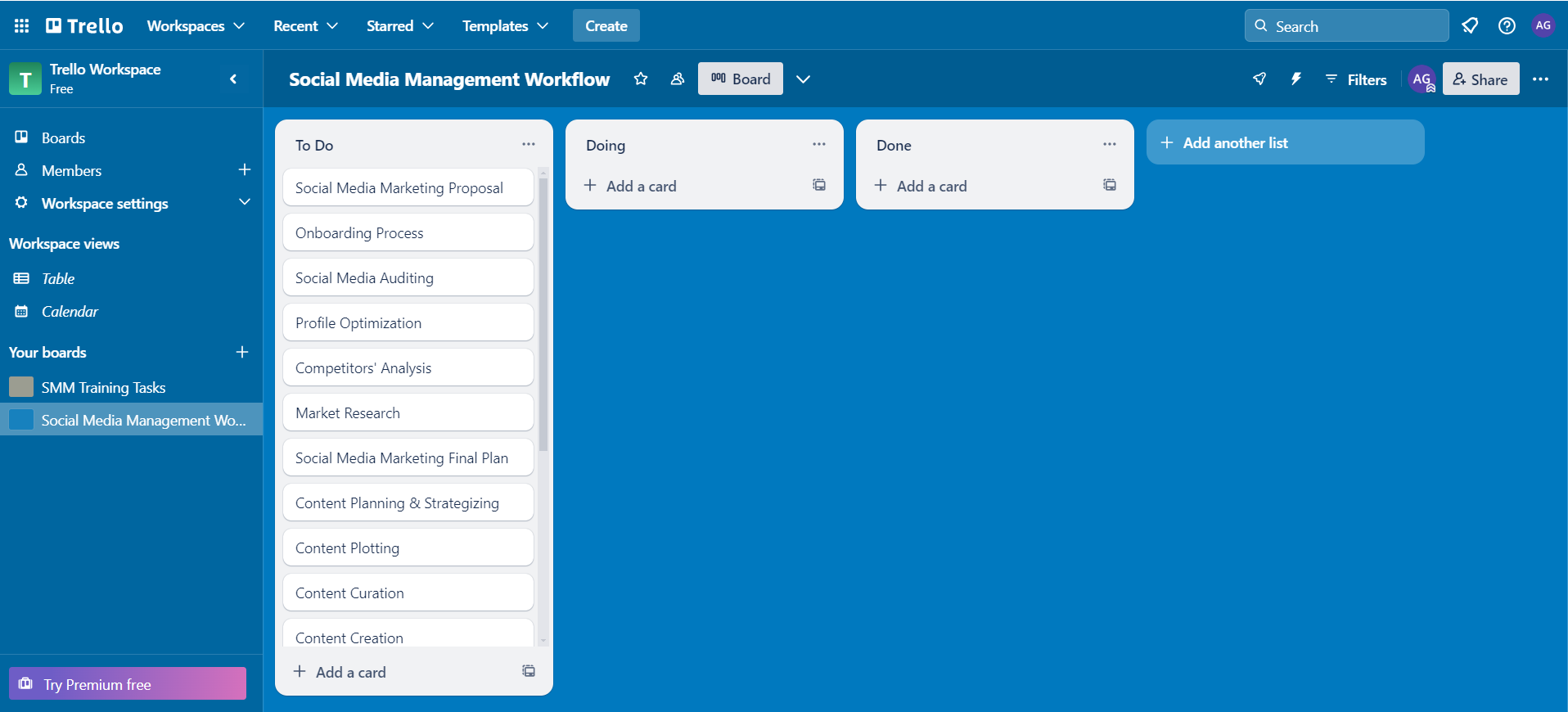Open the Social Media Auditing card

tap(408, 277)
